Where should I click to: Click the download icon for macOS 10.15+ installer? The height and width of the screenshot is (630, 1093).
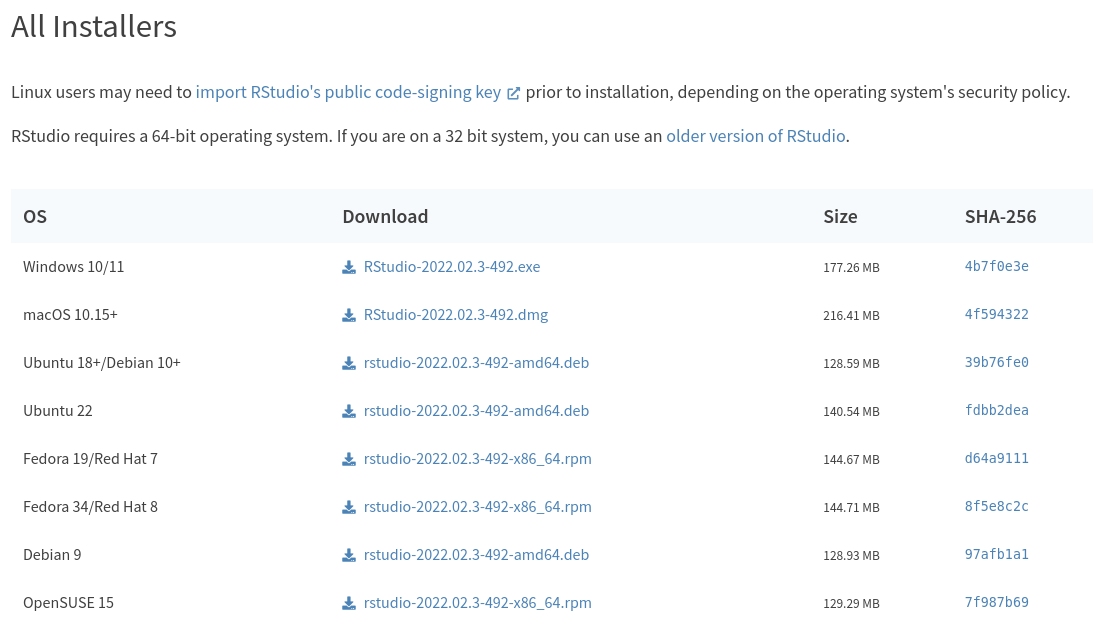[349, 316]
